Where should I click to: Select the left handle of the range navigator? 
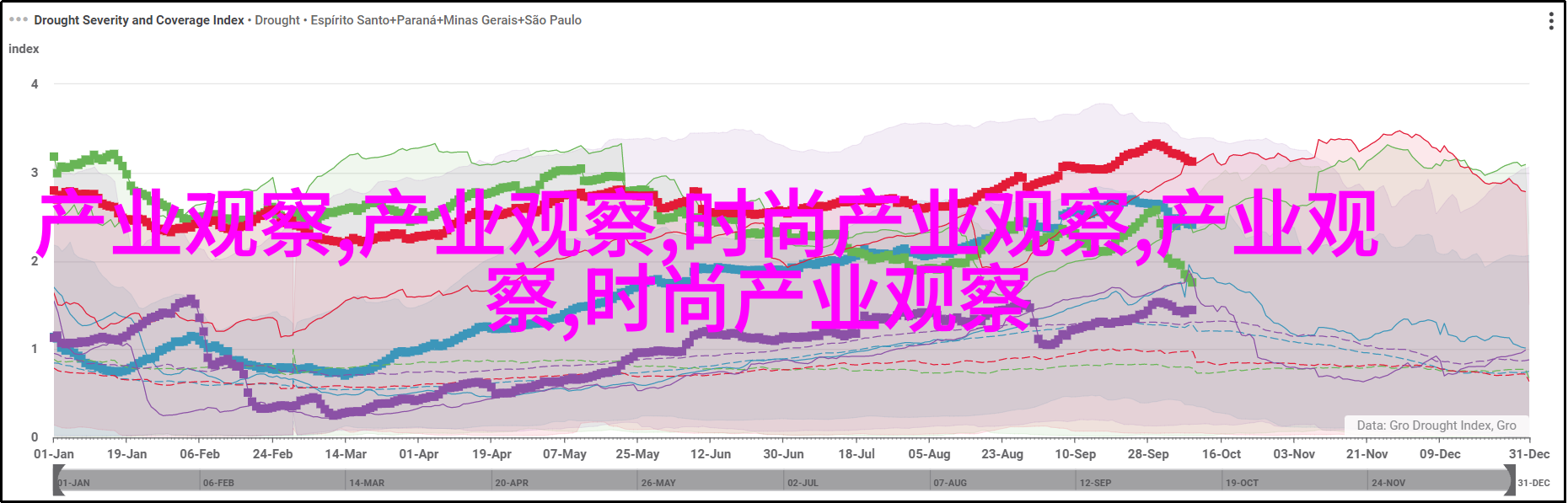(59, 482)
